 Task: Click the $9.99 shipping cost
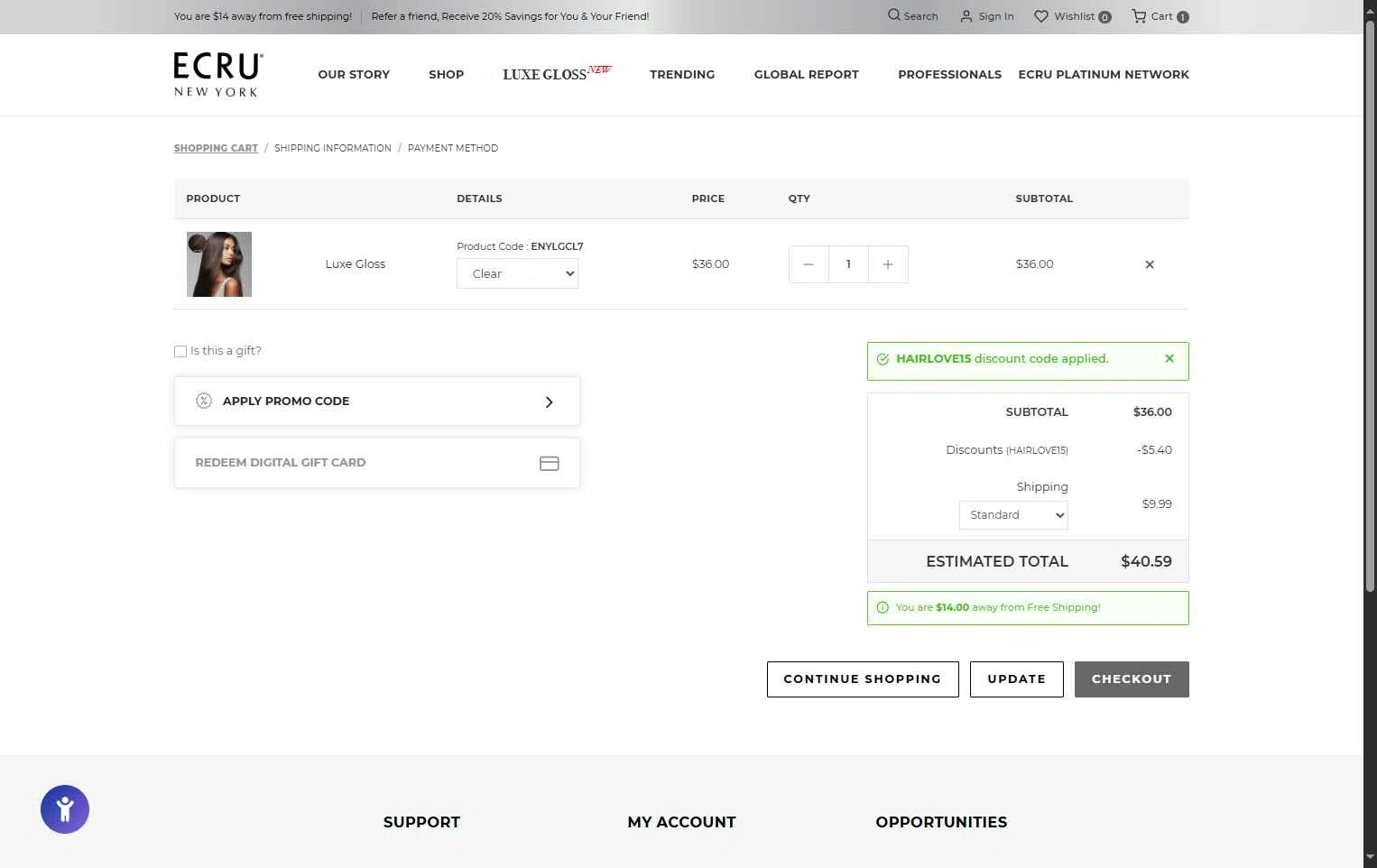[1157, 503]
